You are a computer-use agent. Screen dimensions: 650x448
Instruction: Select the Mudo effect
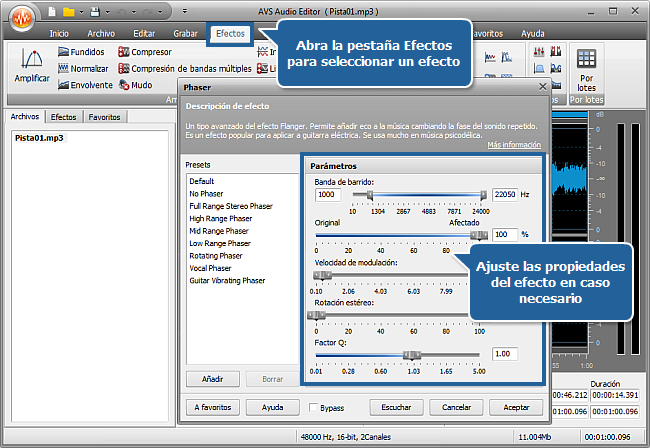click(x=136, y=85)
